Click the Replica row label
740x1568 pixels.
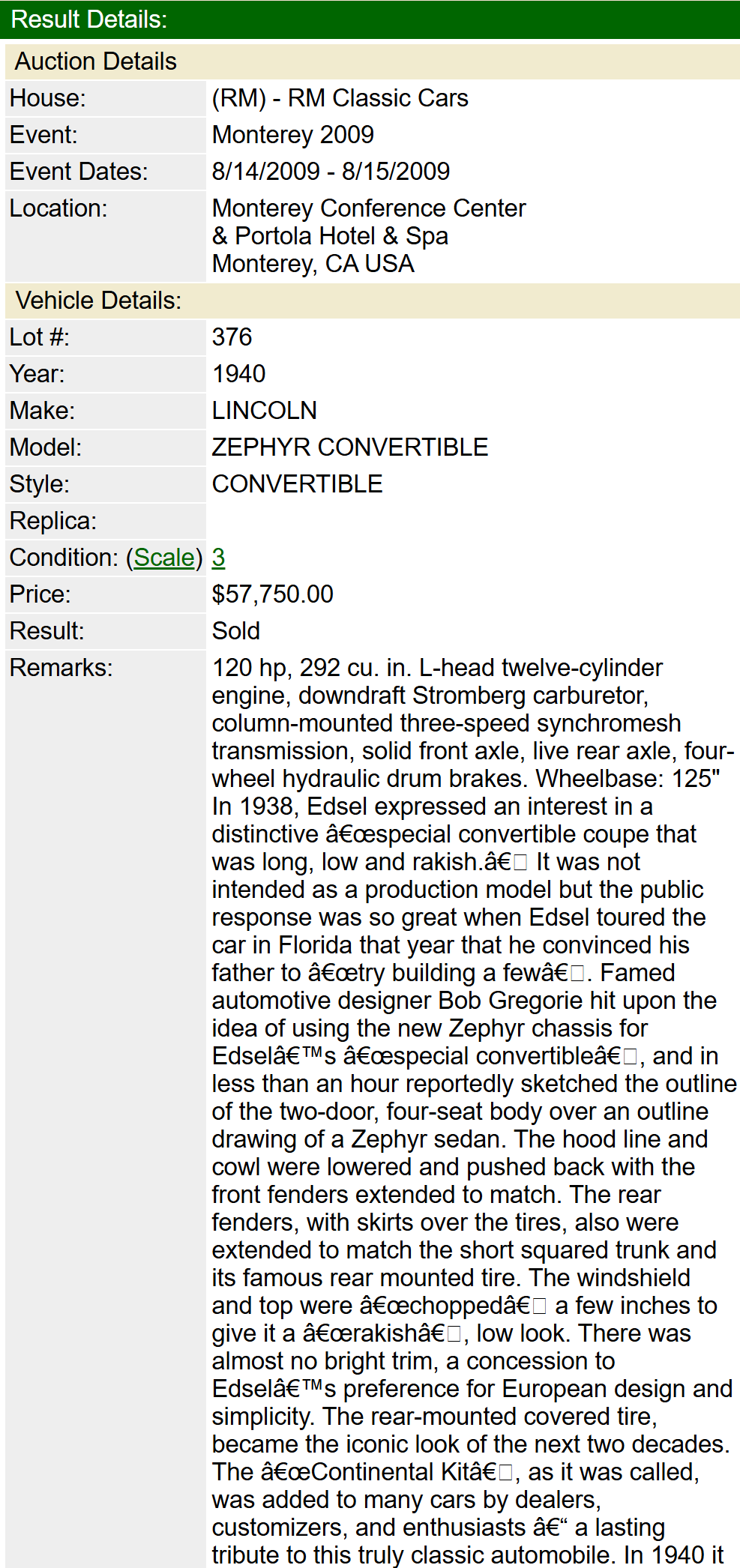click(52, 521)
